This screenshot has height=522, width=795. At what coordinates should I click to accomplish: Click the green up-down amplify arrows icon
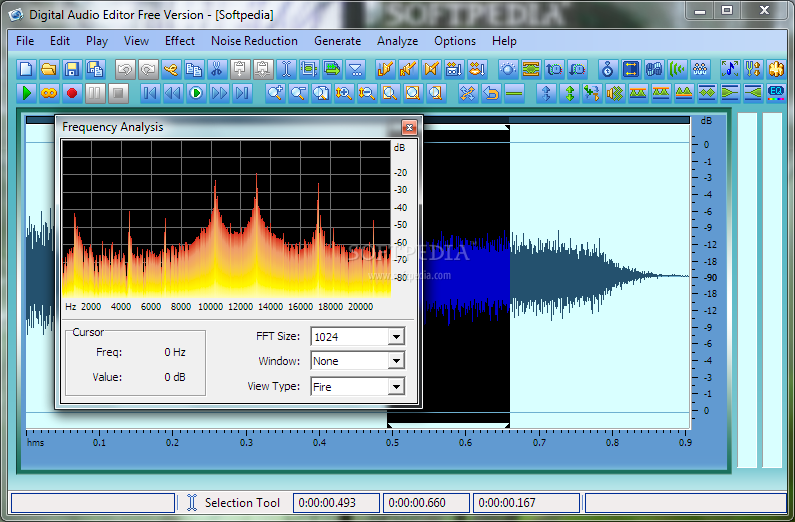(x=569, y=93)
